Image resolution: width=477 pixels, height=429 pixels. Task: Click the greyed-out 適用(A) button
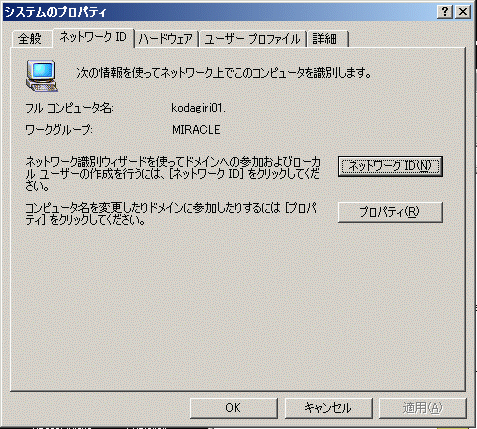click(422, 408)
